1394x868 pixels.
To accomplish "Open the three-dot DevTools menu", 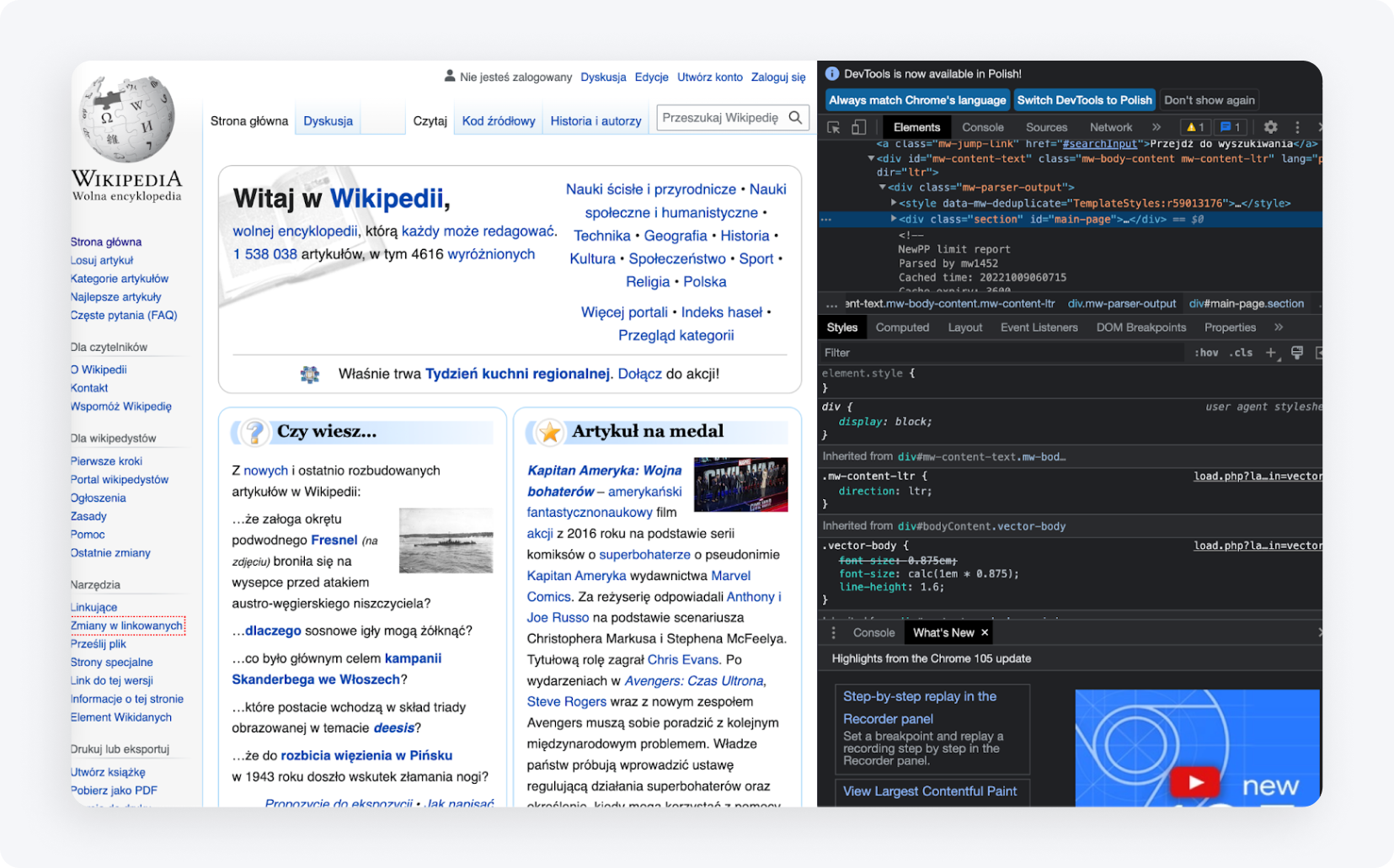I will click(x=1296, y=126).
